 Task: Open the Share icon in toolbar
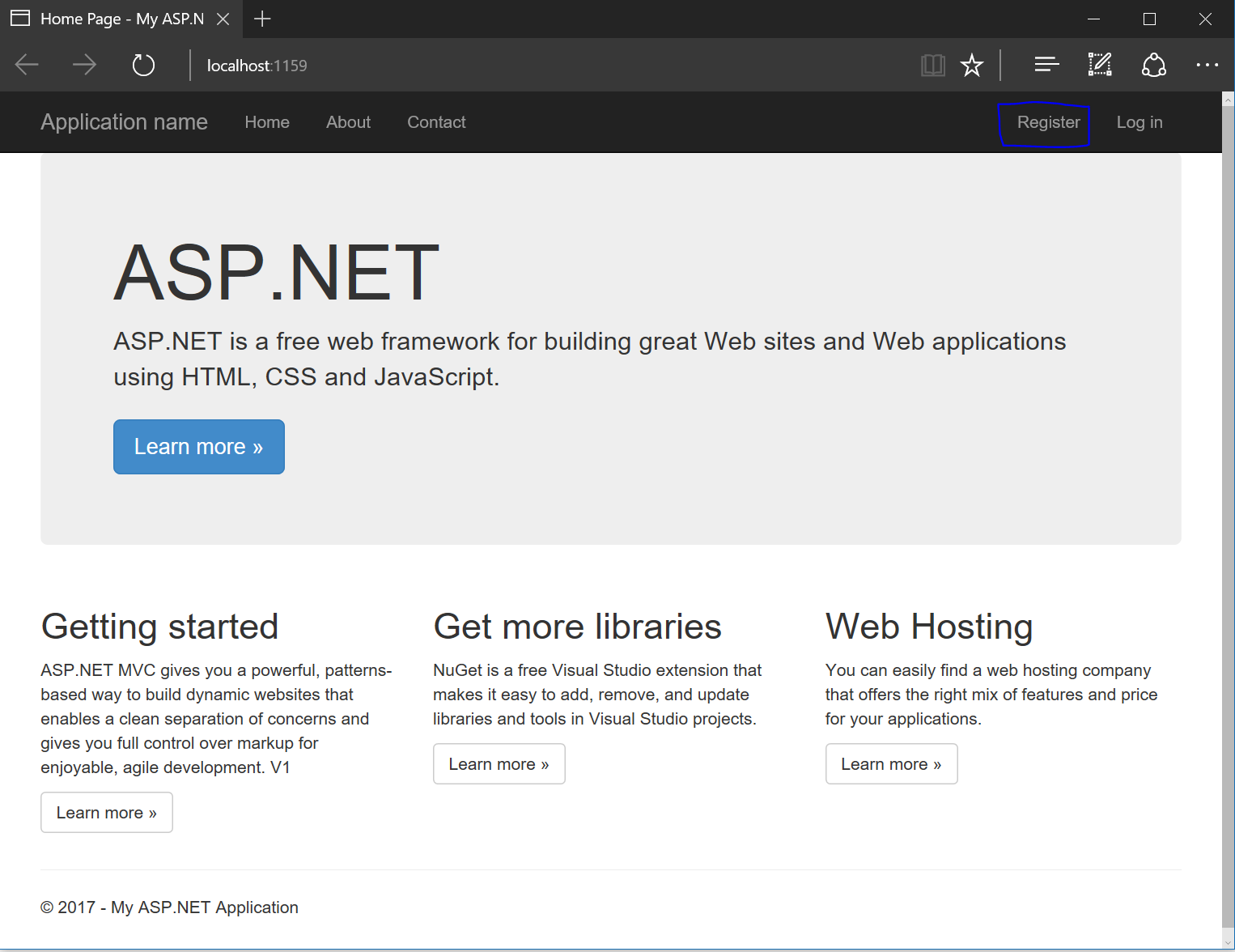pos(1154,65)
